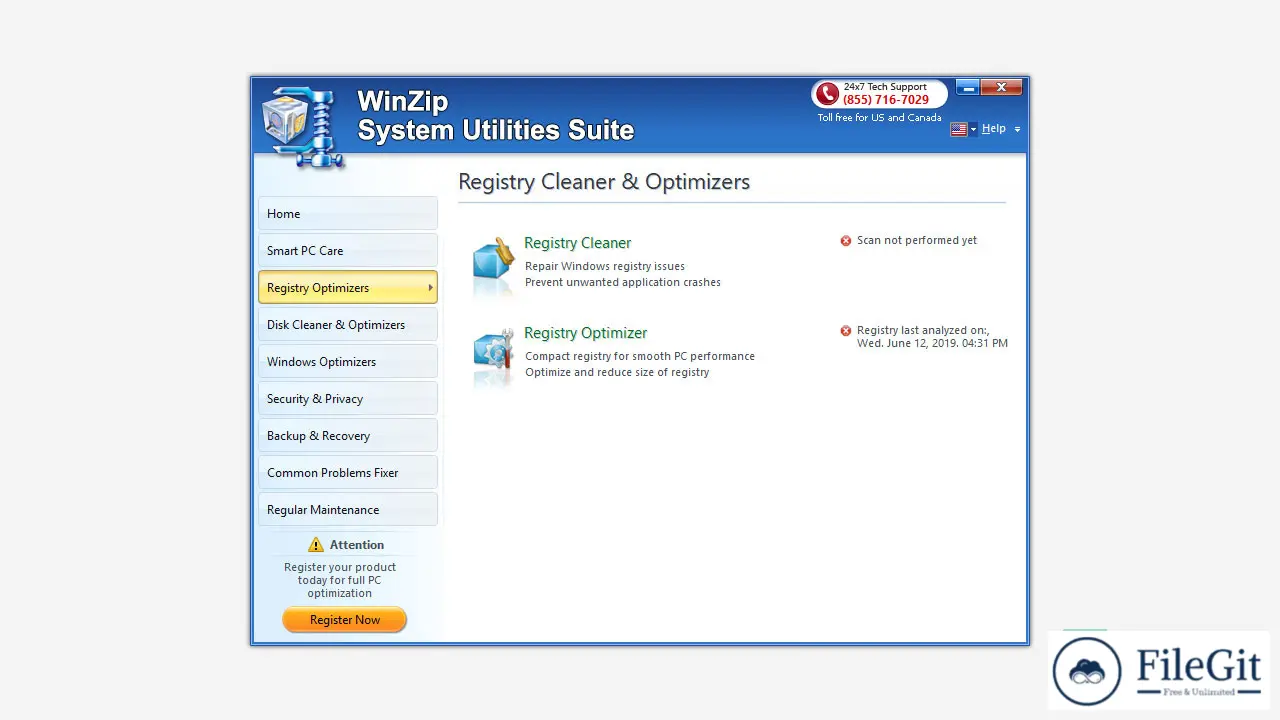
Task: Open the language flag dropdown arrow
Action: pyautogui.click(x=973, y=130)
